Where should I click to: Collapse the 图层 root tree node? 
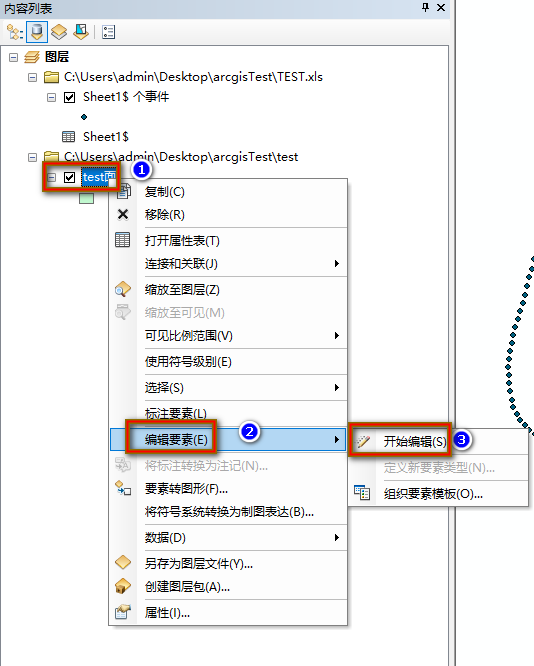(14, 57)
